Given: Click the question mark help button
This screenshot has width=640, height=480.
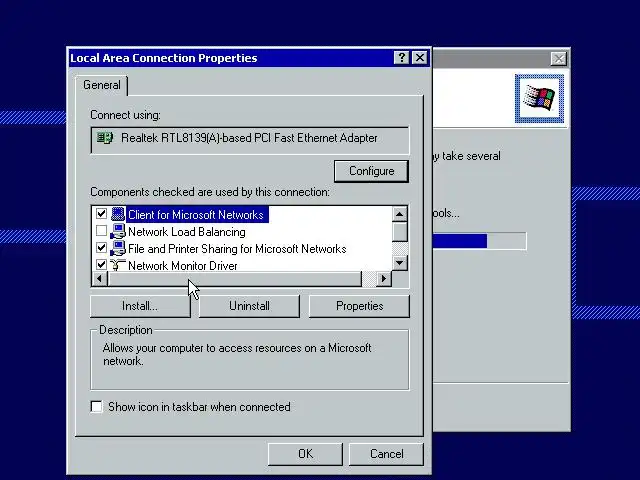Looking at the screenshot, I should tap(402, 58).
